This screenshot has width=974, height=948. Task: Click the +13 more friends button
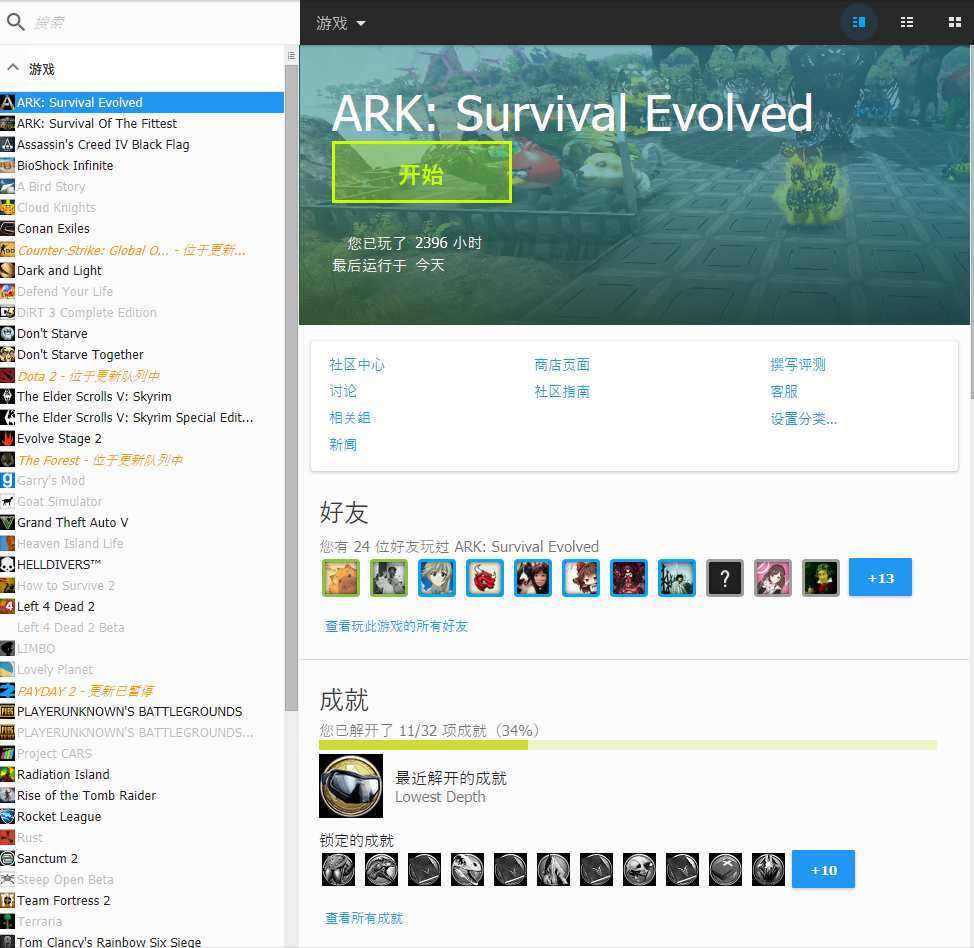[880, 578]
